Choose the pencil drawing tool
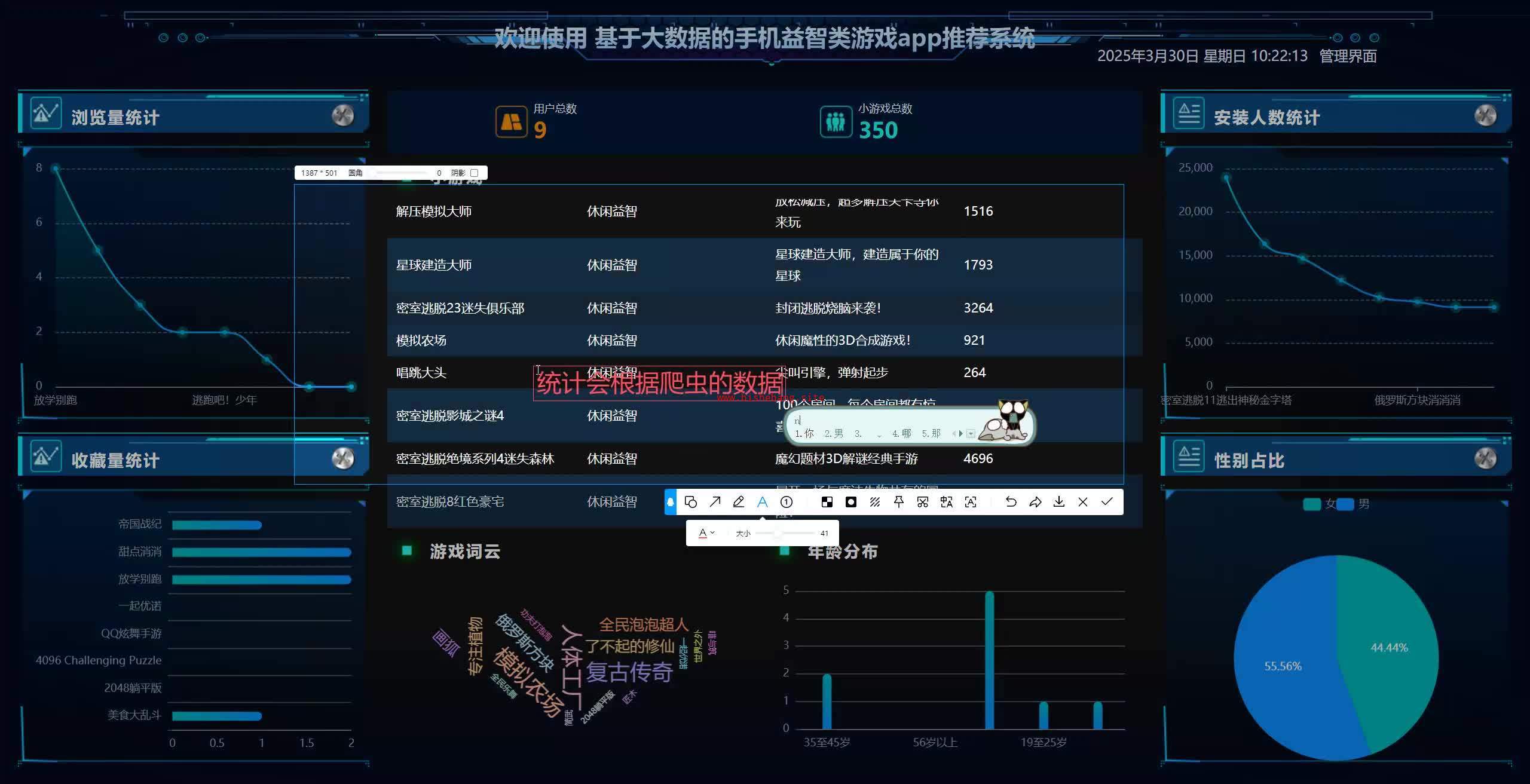 click(739, 502)
